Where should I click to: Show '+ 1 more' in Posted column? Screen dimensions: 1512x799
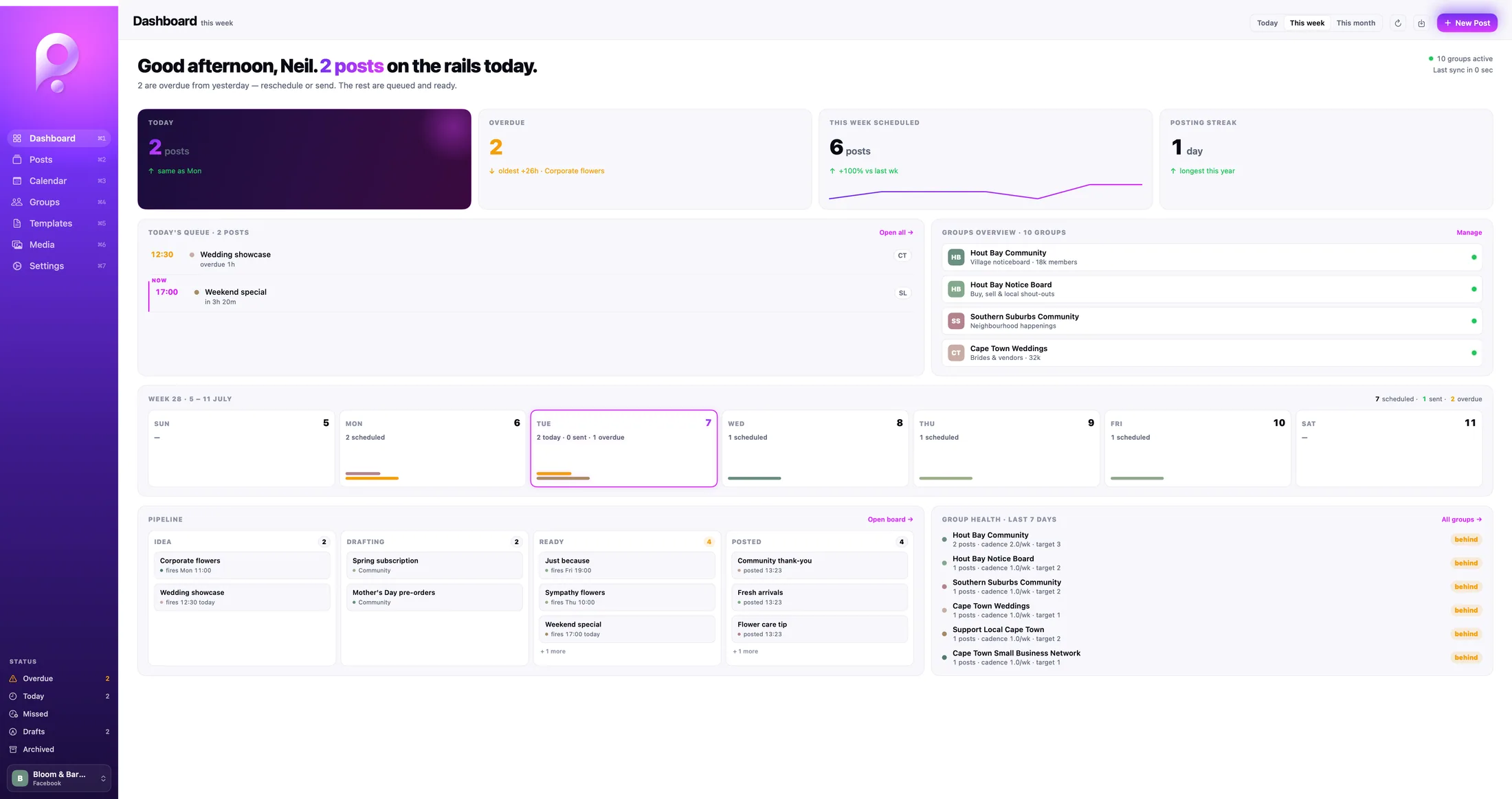(746, 651)
